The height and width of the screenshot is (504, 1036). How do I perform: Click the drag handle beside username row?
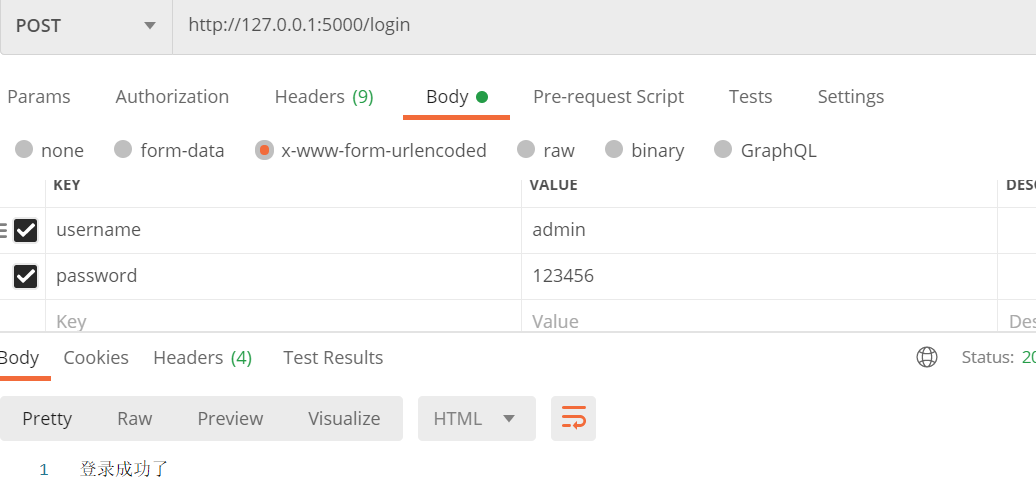[x=4, y=230]
